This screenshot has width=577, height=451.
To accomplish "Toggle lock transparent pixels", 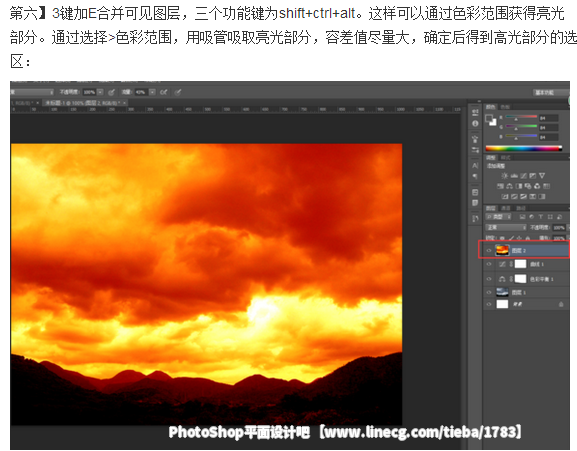I will (502, 238).
